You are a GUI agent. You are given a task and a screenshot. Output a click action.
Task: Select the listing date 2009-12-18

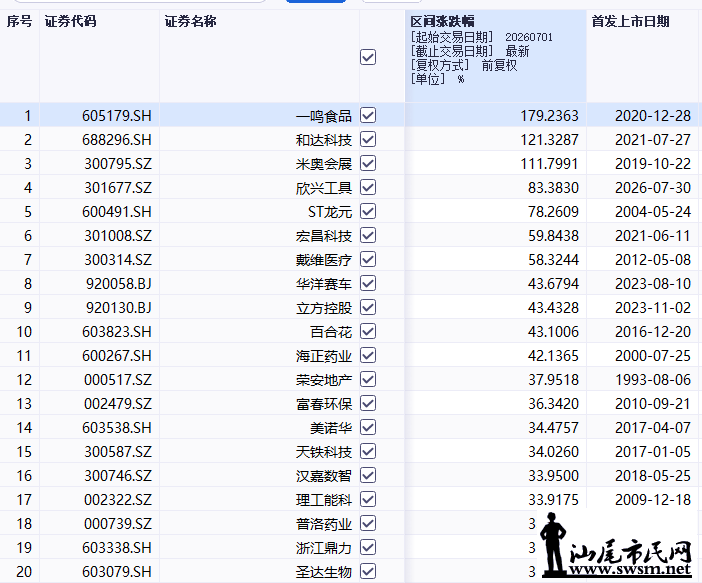[x=653, y=500]
